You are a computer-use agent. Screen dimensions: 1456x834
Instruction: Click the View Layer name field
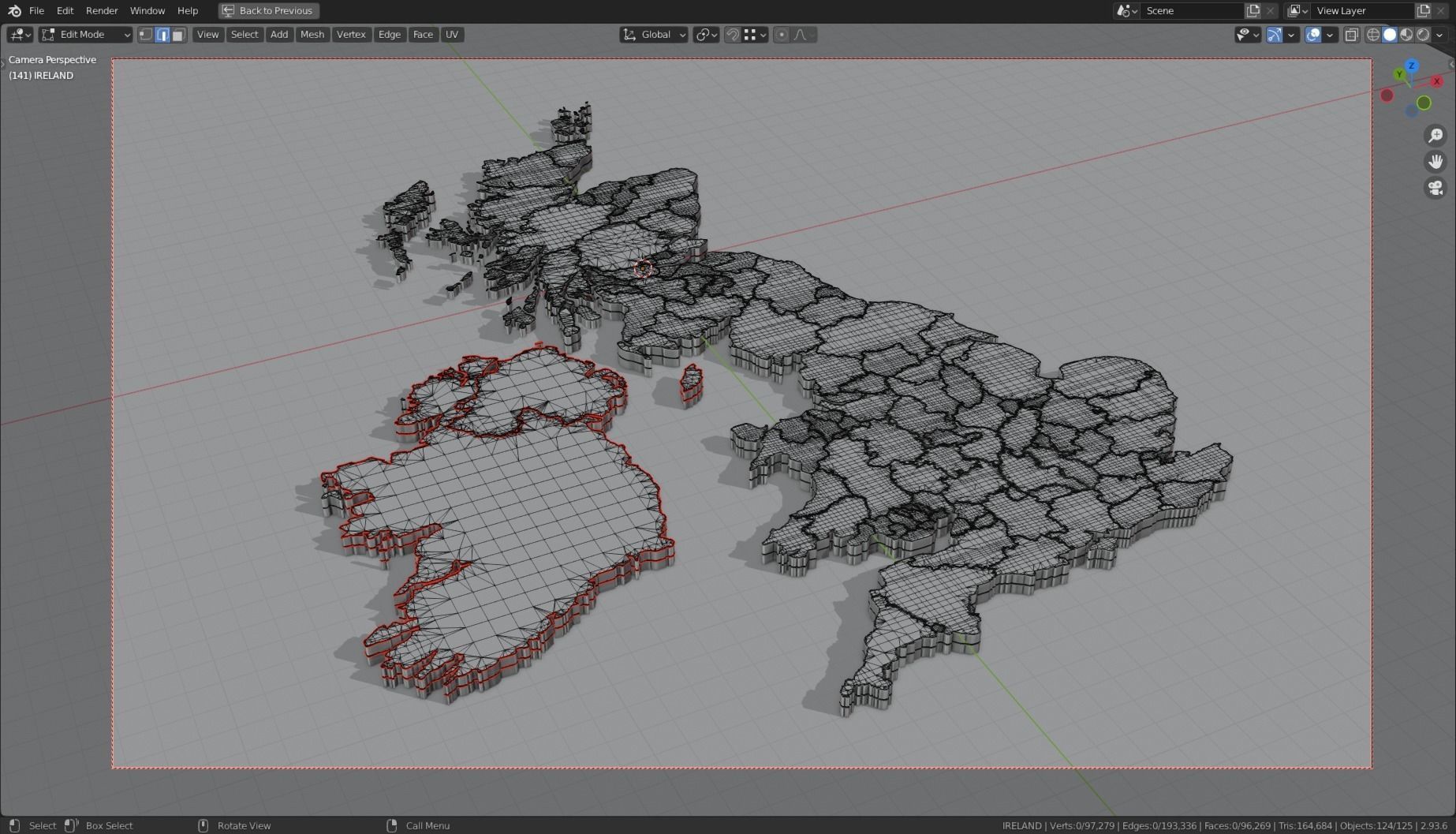click(x=1363, y=10)
